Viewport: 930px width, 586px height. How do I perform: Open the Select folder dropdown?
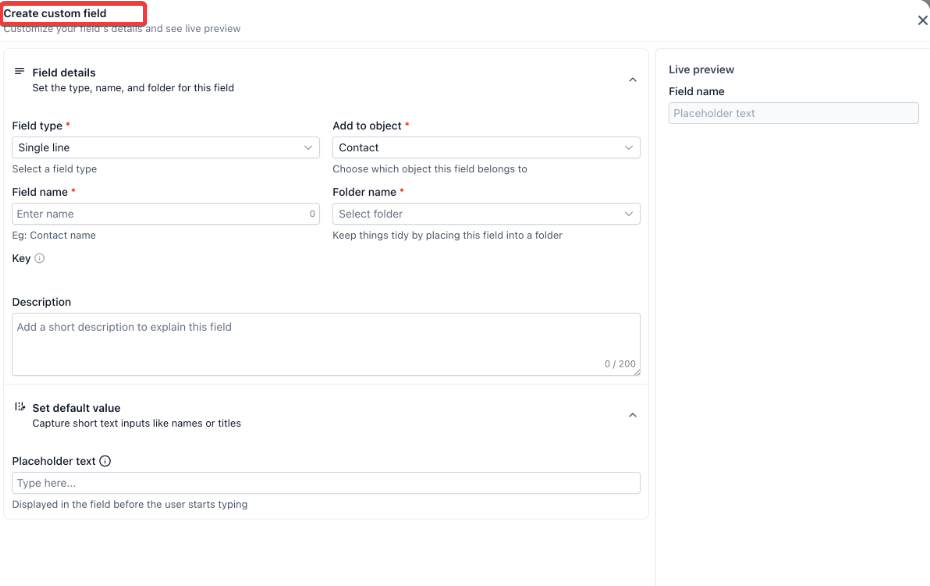click(486, 214)
